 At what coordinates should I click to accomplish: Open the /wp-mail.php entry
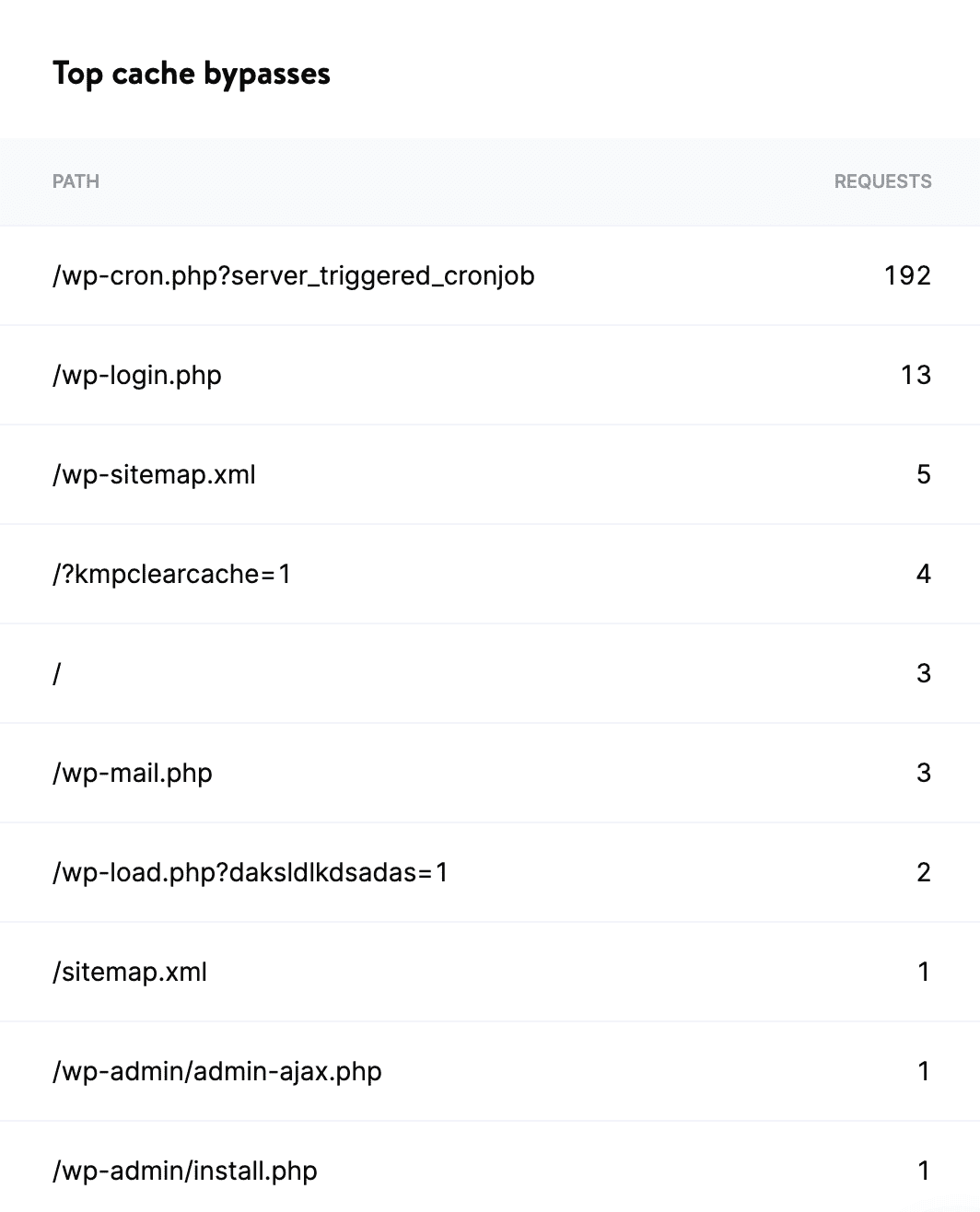click(134, 773)
